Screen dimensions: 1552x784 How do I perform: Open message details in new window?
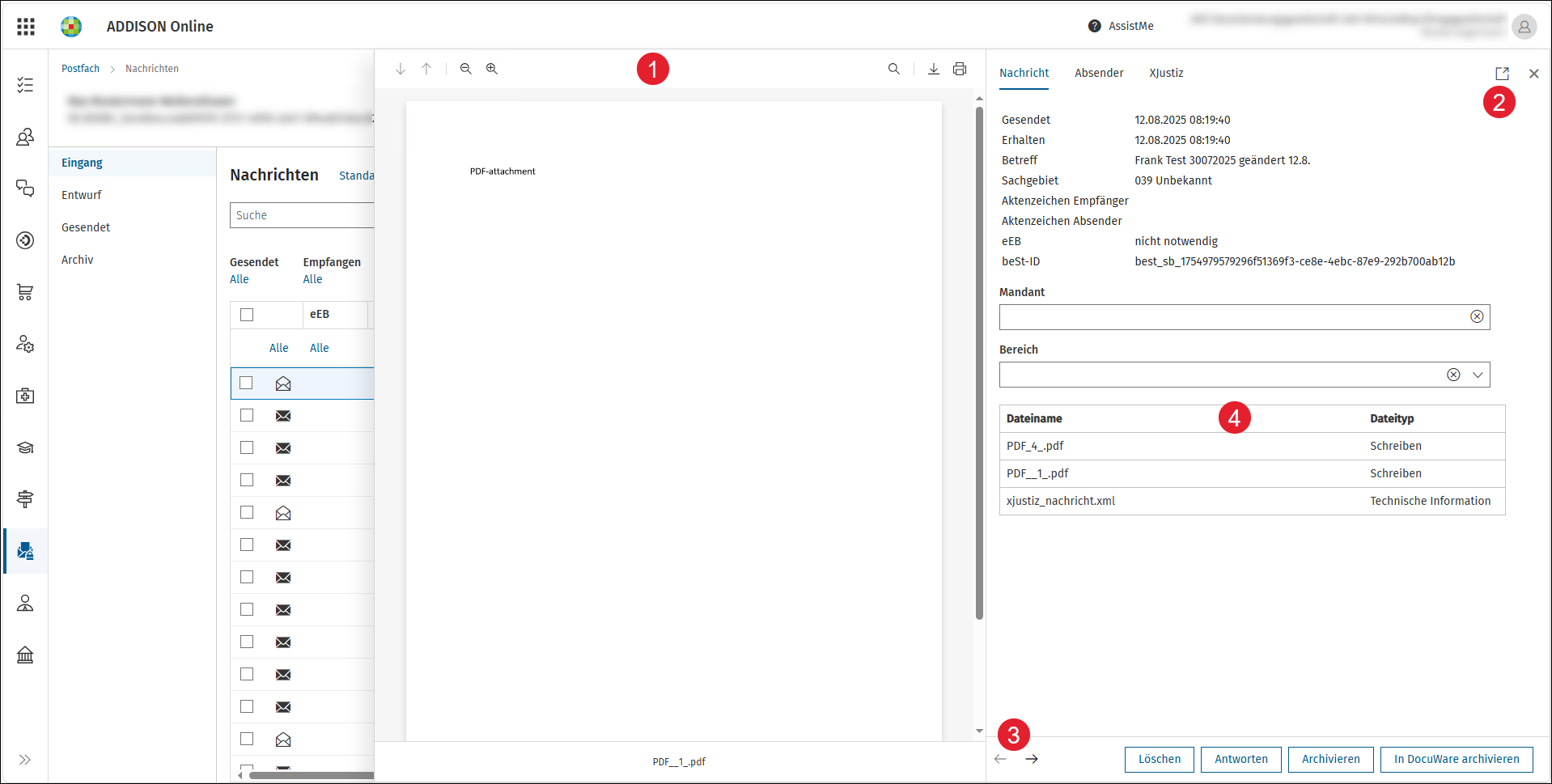point(1502,74)
